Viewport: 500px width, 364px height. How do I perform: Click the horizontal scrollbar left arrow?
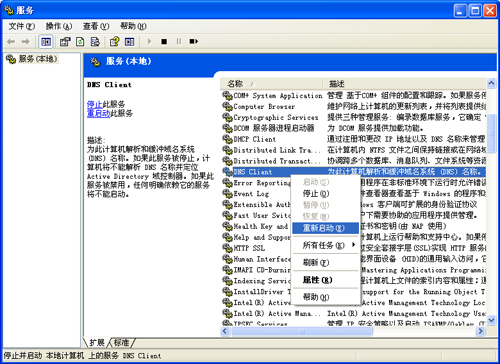pos(225,331)
